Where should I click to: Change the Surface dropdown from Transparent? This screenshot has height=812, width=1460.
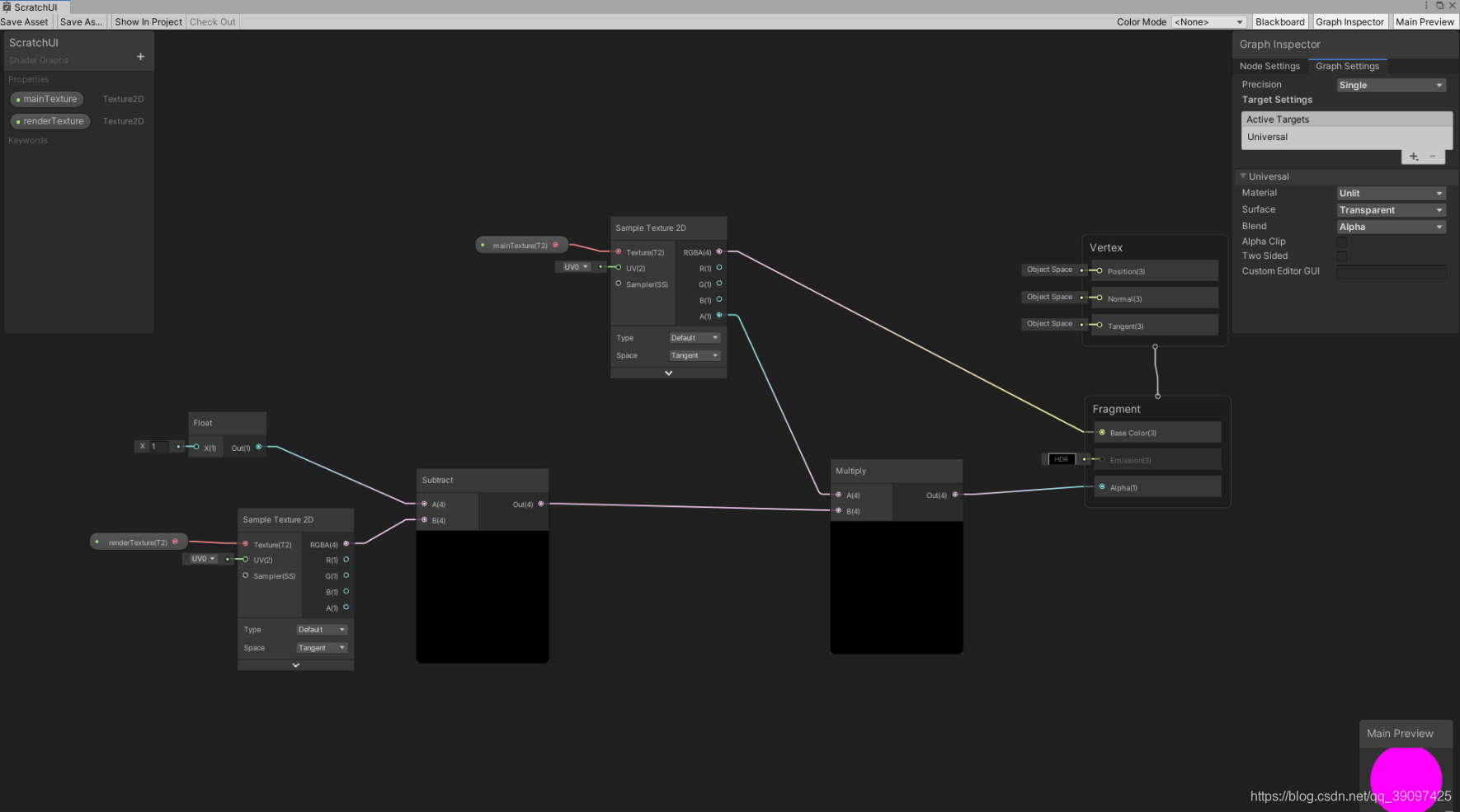coord(1391,209)
